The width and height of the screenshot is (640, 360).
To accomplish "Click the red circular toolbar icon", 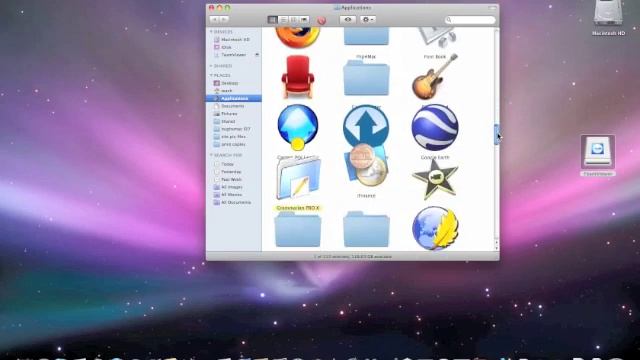I will [x=322, y=20].
